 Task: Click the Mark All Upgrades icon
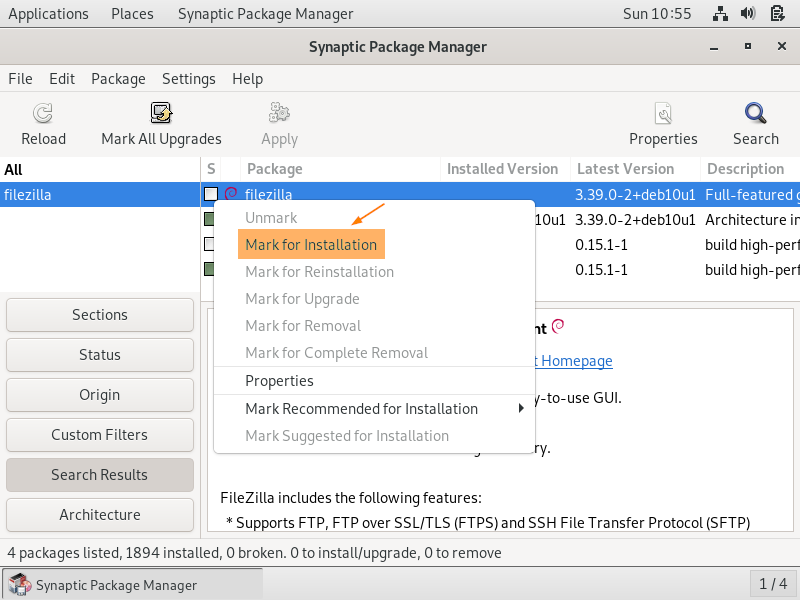point(161,113)
